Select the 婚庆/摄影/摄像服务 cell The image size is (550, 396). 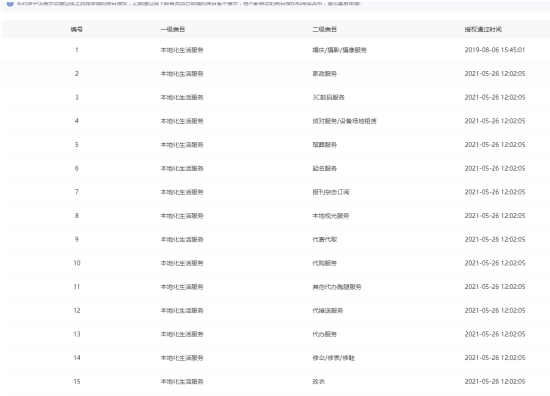pos(340,50)
